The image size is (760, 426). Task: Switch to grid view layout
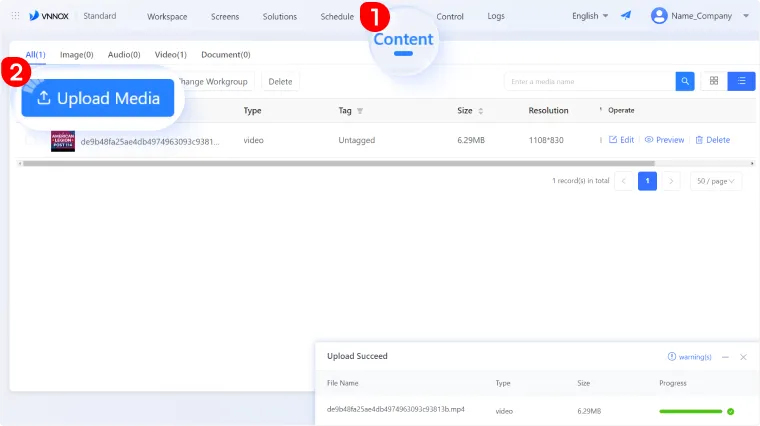point(714,81)
